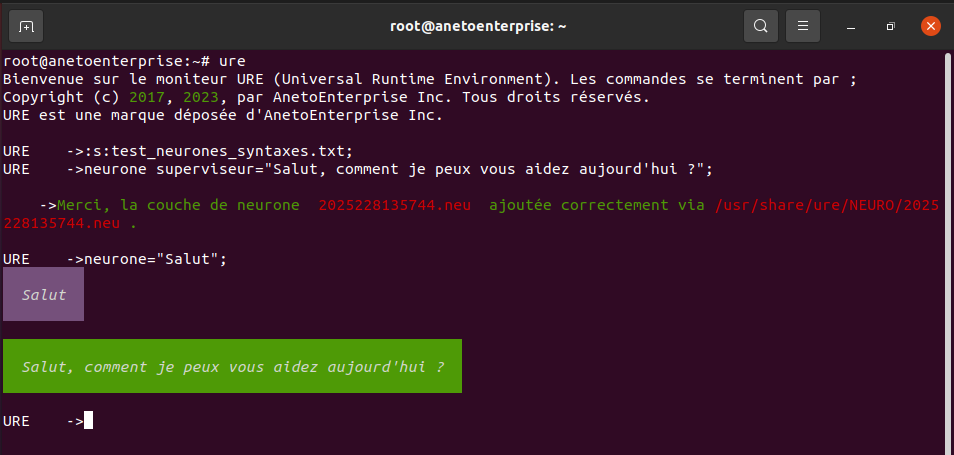Restore the terminal window size

[891, 26]
